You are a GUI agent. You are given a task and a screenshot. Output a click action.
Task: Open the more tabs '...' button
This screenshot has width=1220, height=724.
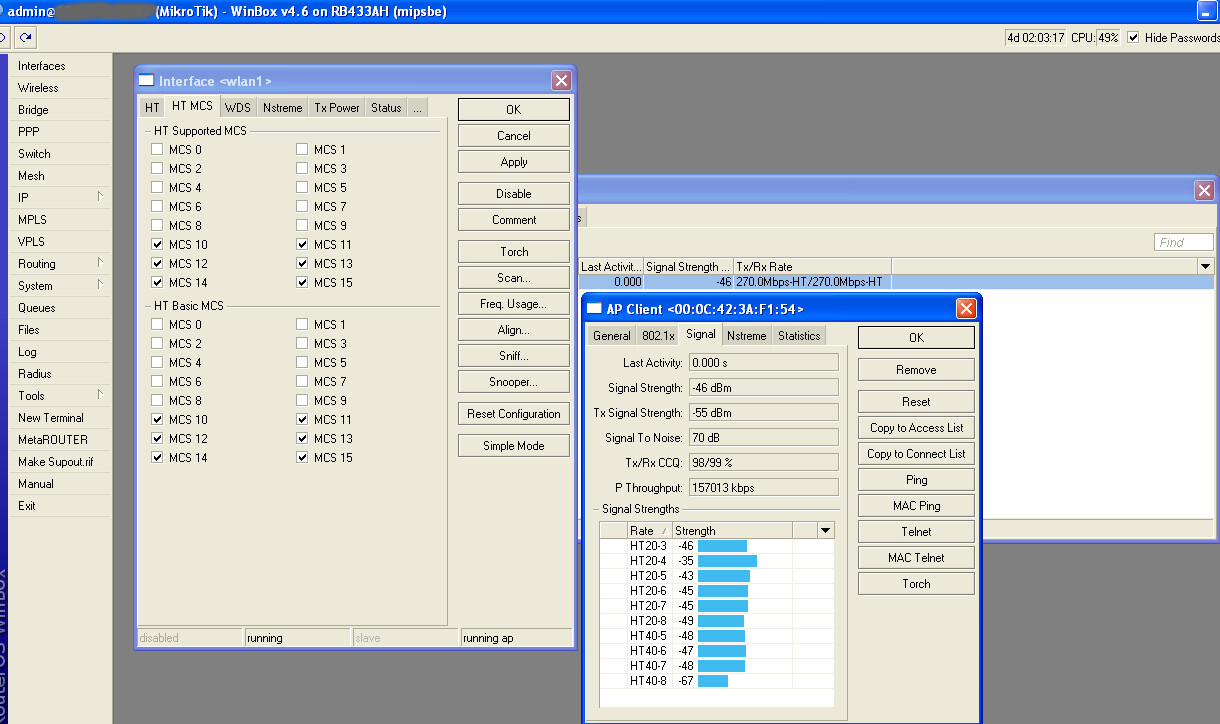[418, 108]
